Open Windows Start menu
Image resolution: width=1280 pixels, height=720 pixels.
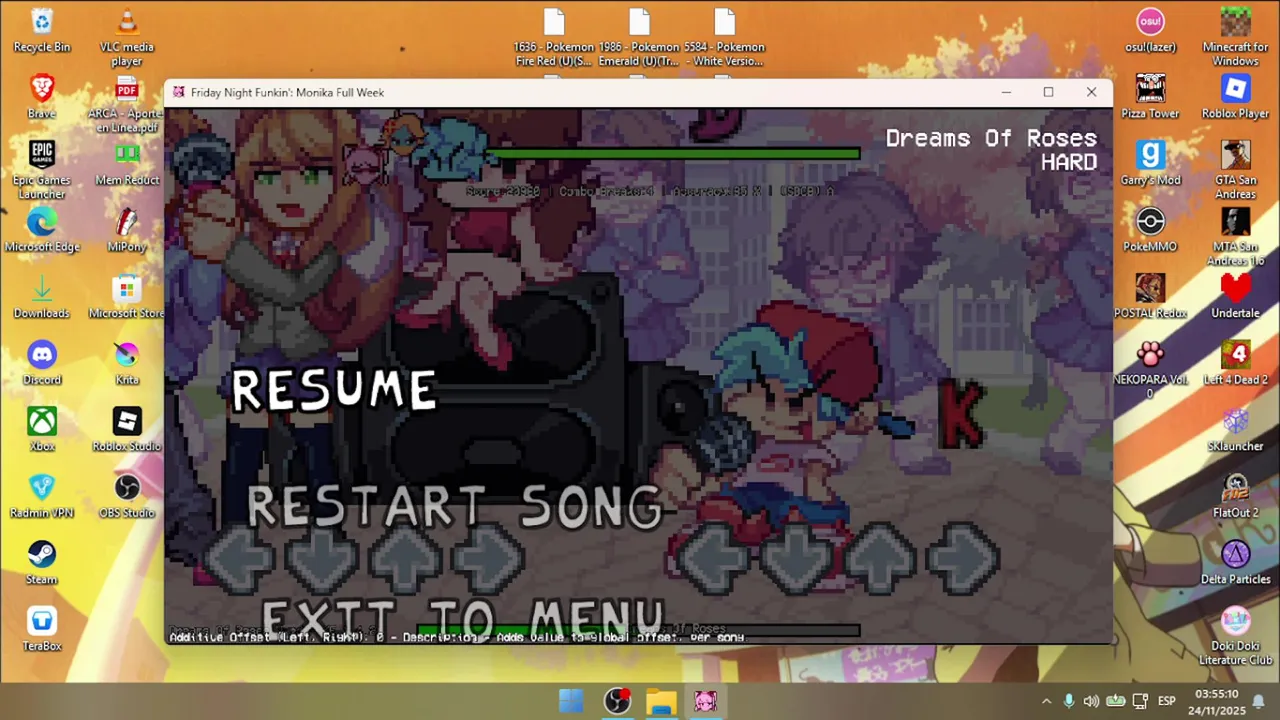point(571,701)
